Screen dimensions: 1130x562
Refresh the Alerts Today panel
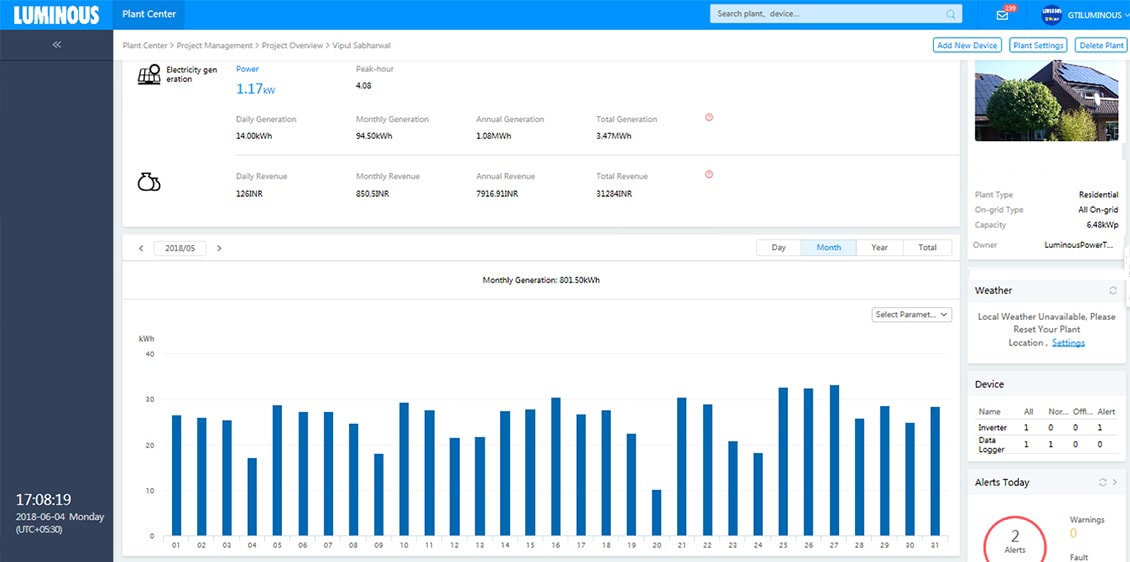[x=1102, y=482]
